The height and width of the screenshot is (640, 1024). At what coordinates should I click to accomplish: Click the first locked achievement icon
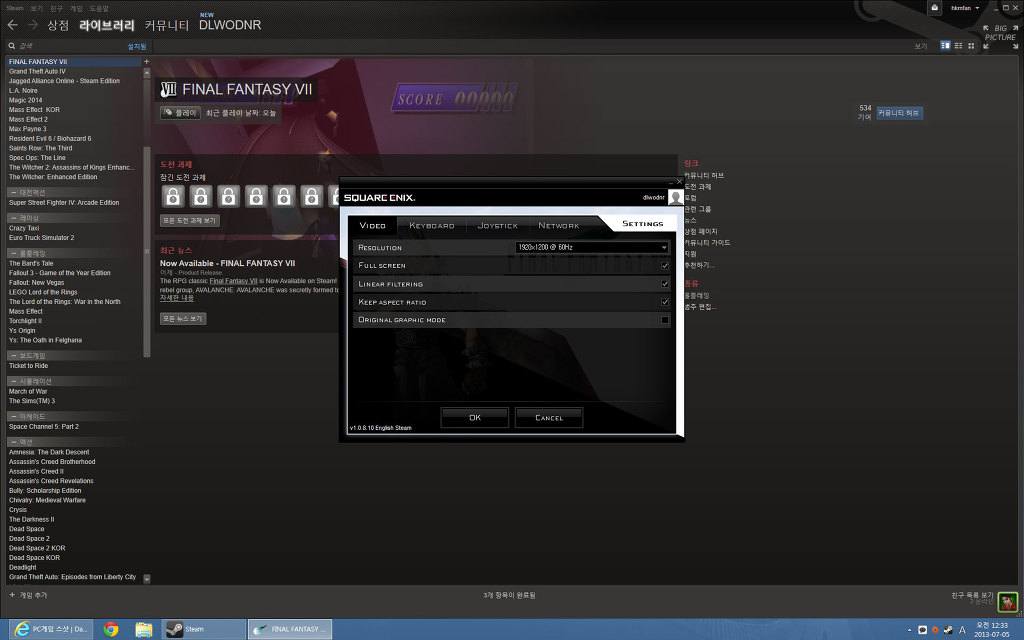point(172,196)
